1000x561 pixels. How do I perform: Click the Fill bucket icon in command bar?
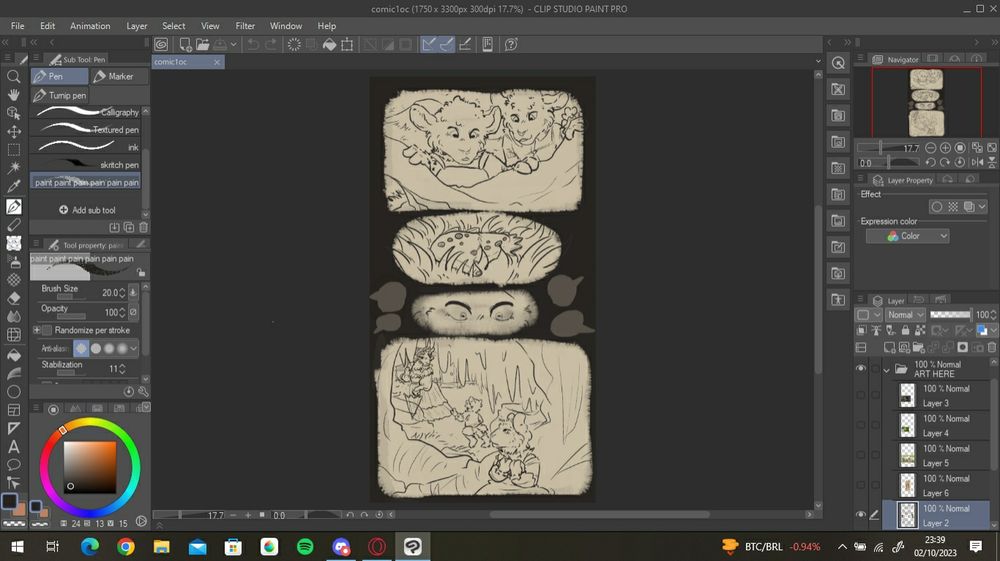pyautogui.click(x=329, y=44)
